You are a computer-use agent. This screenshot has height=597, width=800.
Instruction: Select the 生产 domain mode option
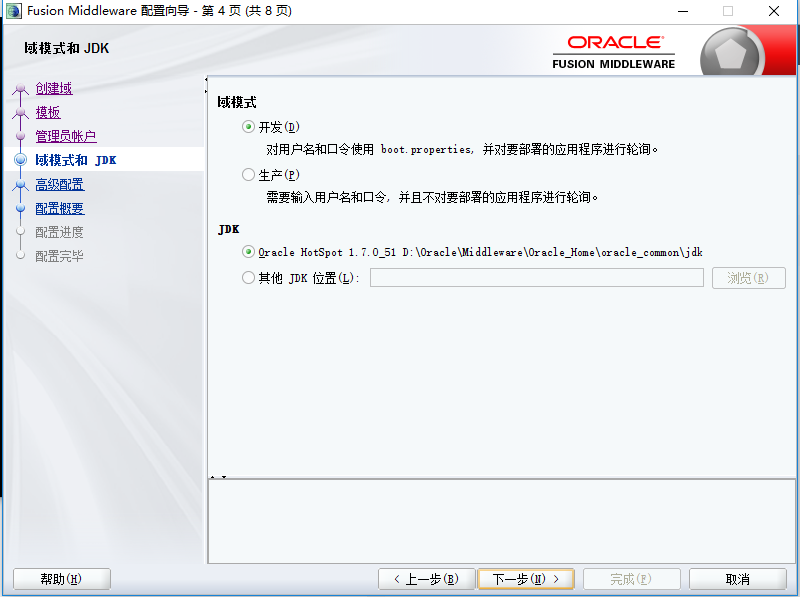248,174
